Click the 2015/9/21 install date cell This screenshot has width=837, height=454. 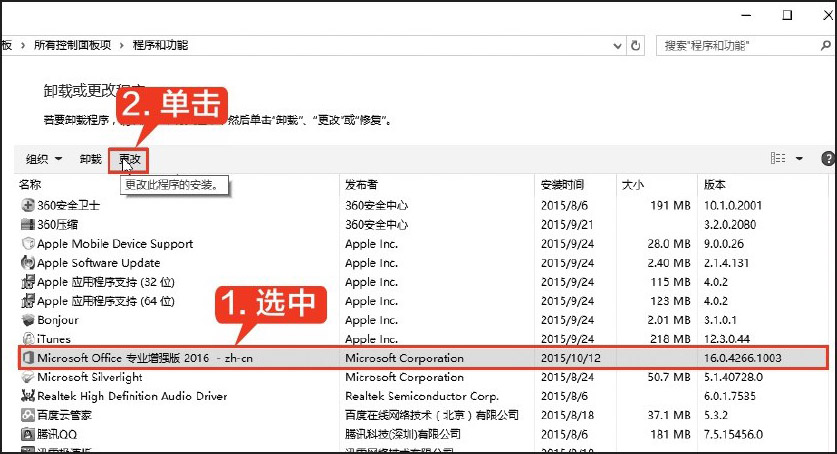pyautogui.click(x=567, y=225)
